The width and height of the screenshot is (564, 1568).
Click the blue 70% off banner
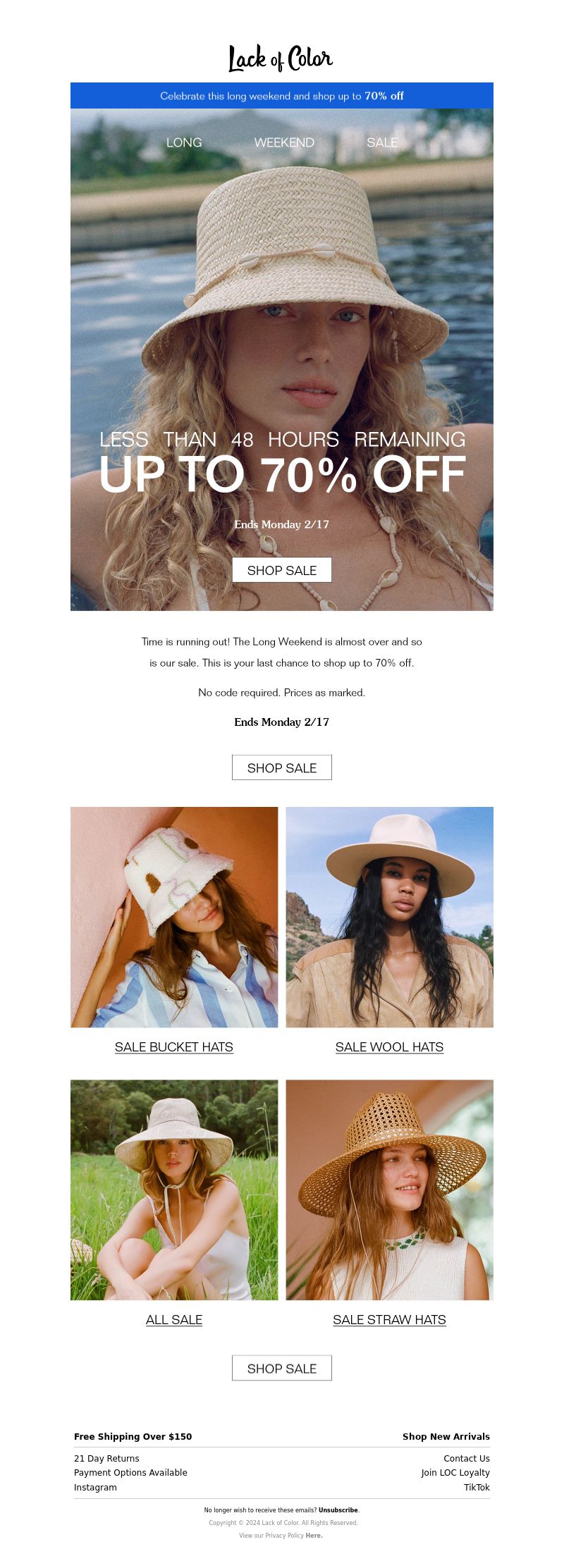282,96
